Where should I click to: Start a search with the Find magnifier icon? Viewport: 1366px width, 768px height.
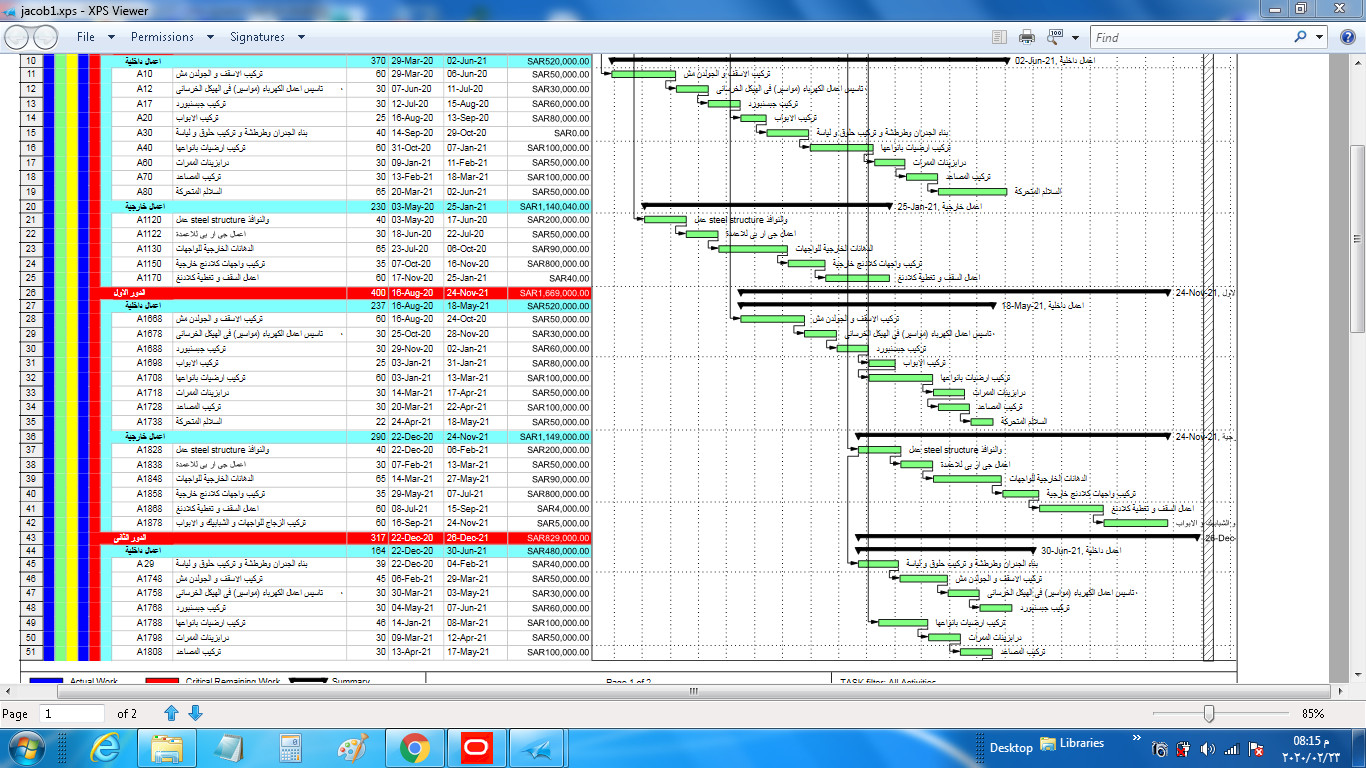[x=1301, y=37]
